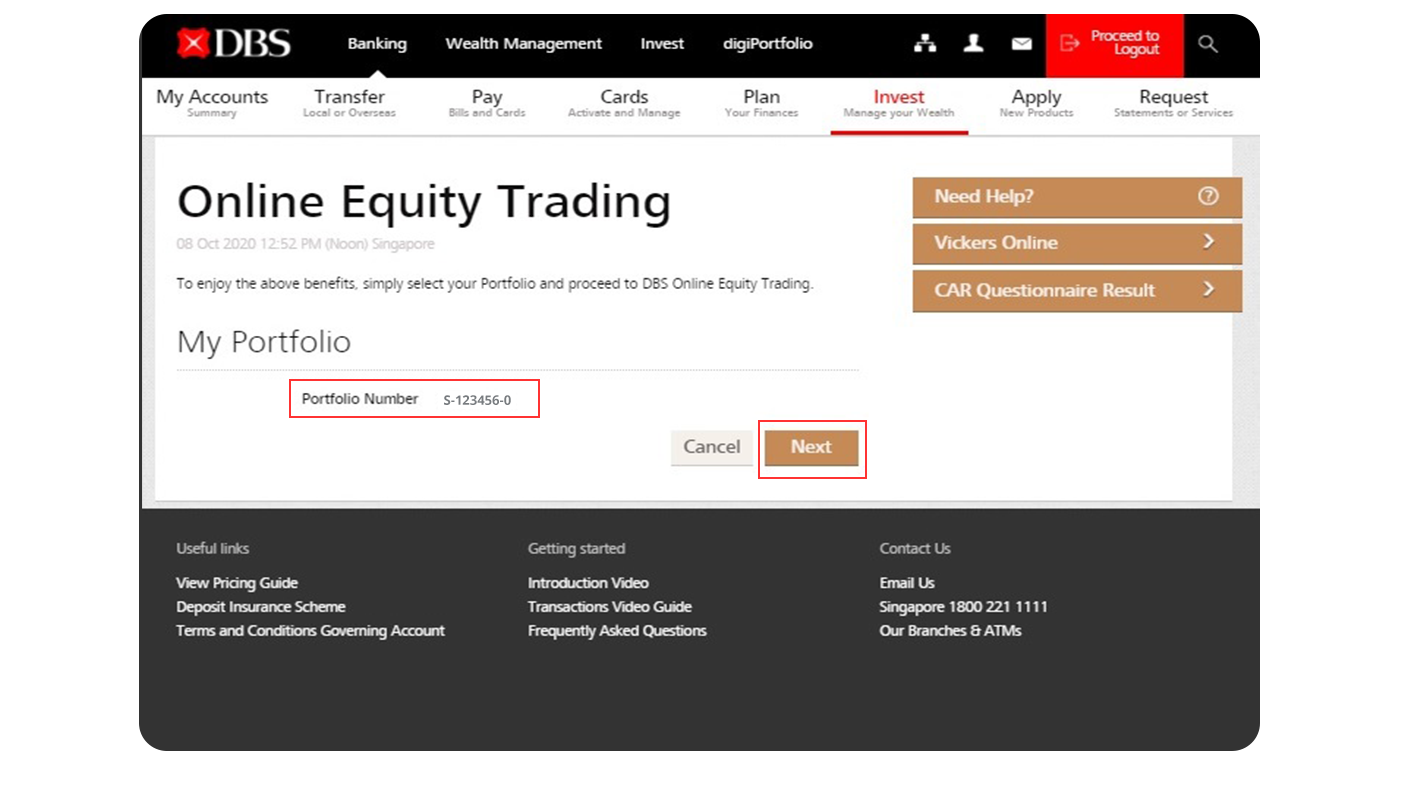Open the Transfer Local or Overseas tab
This screenshot has width=1406, height=810.
click(349, 103)
